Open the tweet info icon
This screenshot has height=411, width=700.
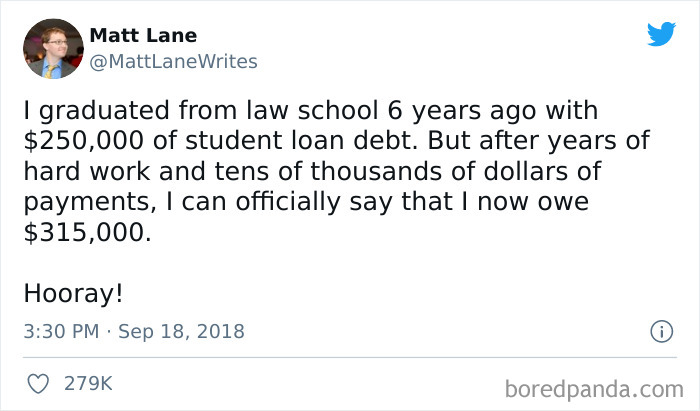coord(660,330)
